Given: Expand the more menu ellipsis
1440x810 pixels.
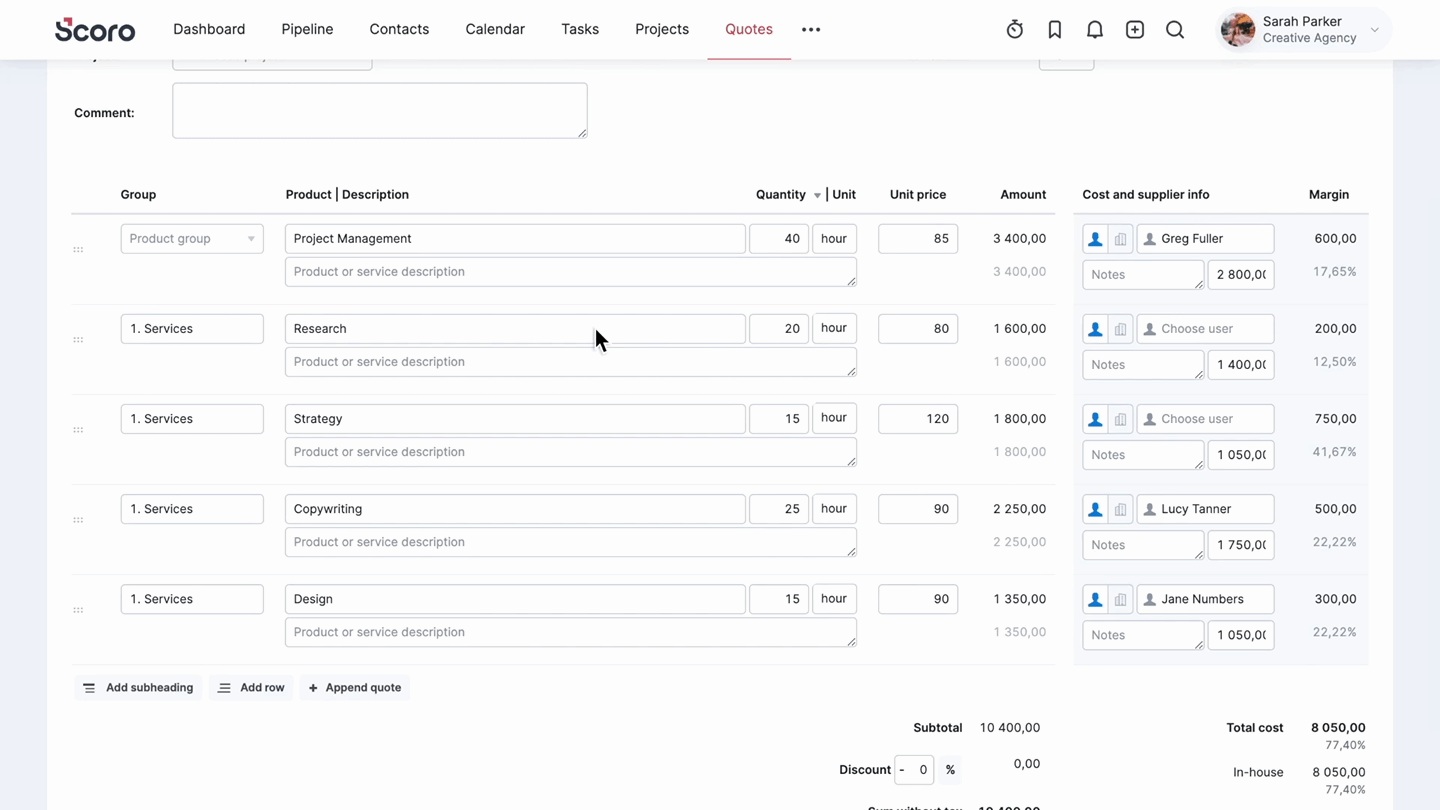Looking at the screenshot, I should point(811,30).
